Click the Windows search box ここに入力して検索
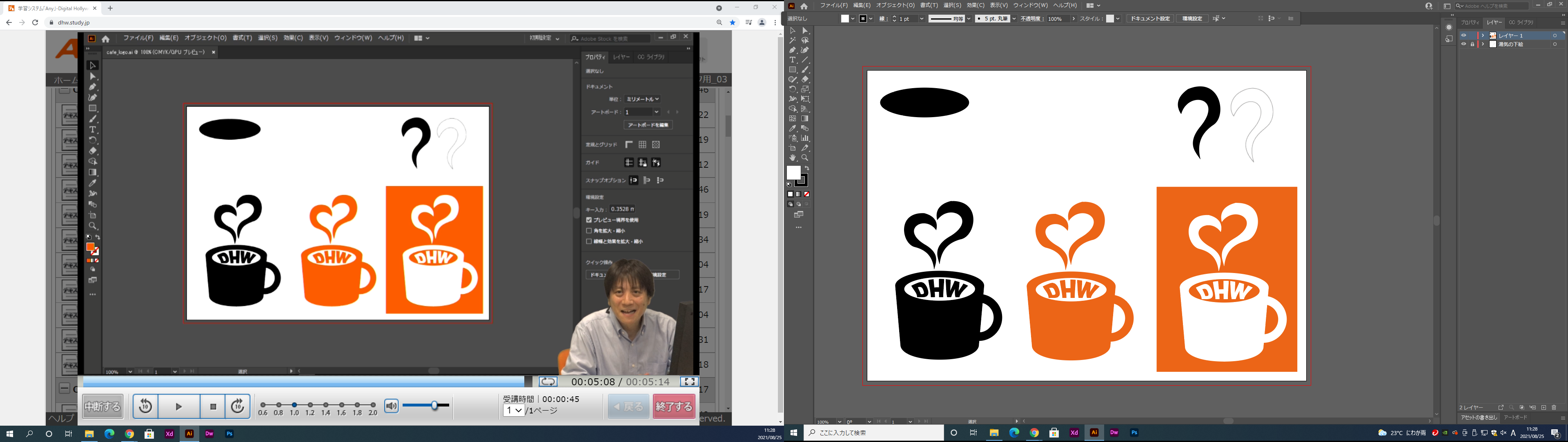This screenshot has height=442, width=1568. click(x=874, y=433)
